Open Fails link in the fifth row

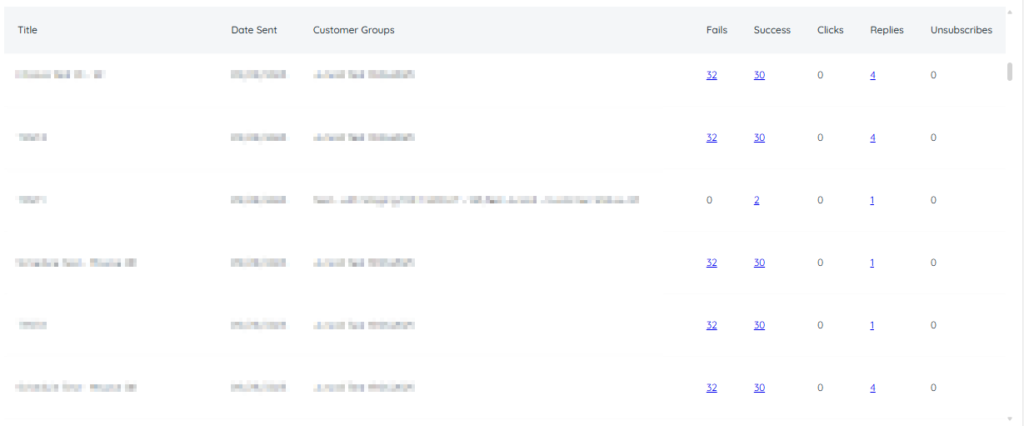pyautogui.click(x=711, y=325)
